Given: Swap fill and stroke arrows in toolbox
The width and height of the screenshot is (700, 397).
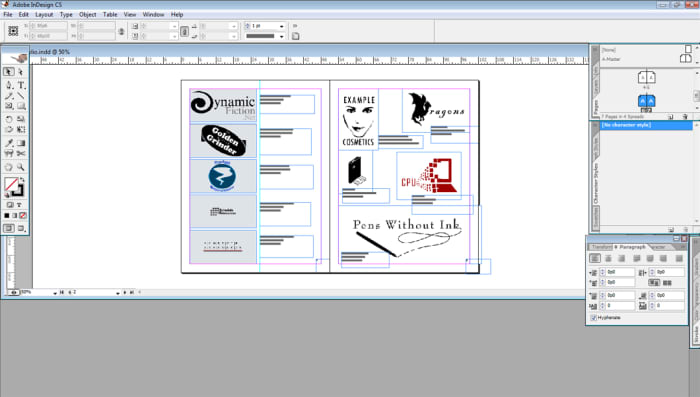Looking at the screenshot, I should point(22,180).
